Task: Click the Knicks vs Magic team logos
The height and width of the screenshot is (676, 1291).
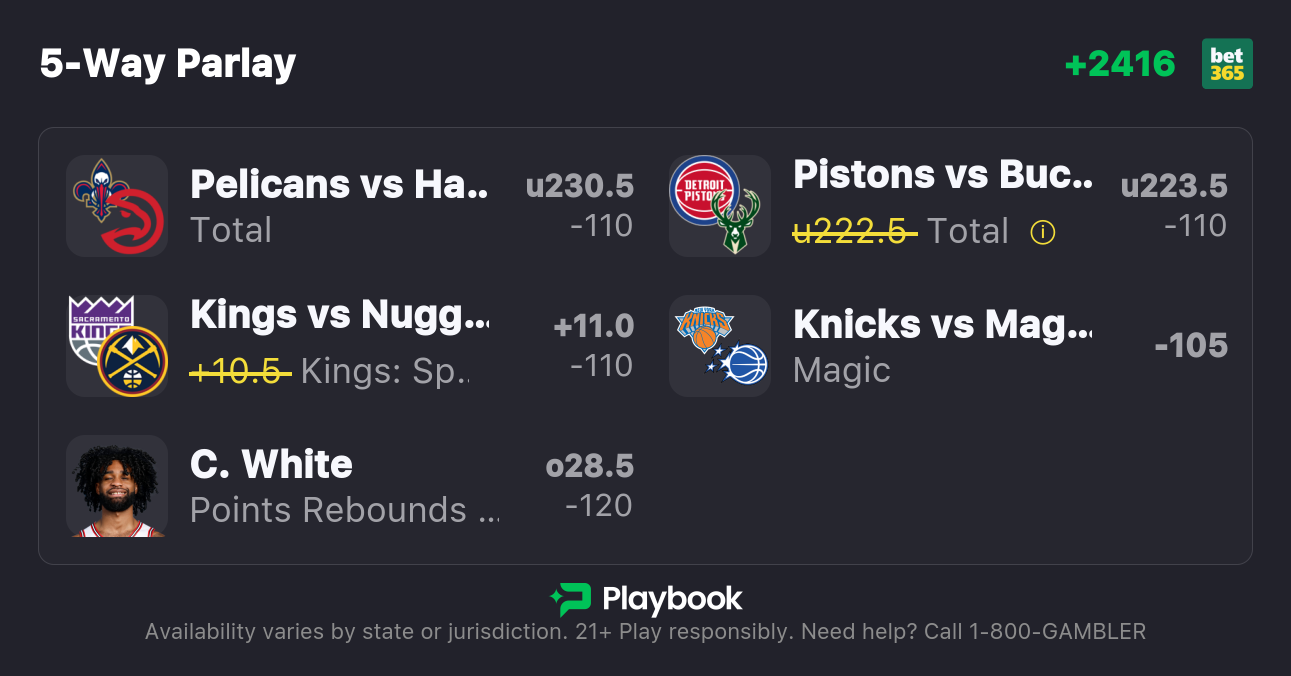Action: point(720,346)
